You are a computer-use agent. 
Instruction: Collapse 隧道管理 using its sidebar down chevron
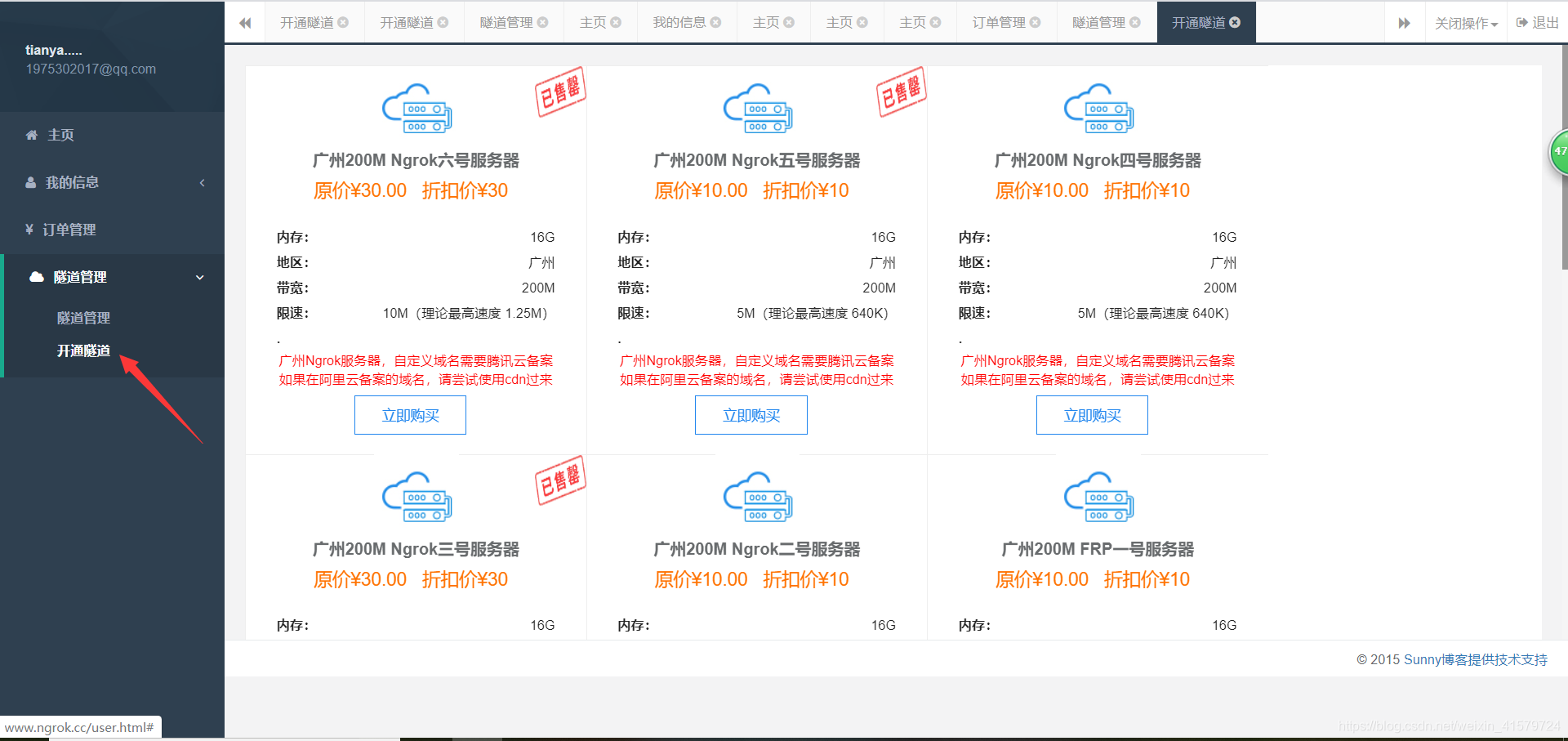[200, 277]
